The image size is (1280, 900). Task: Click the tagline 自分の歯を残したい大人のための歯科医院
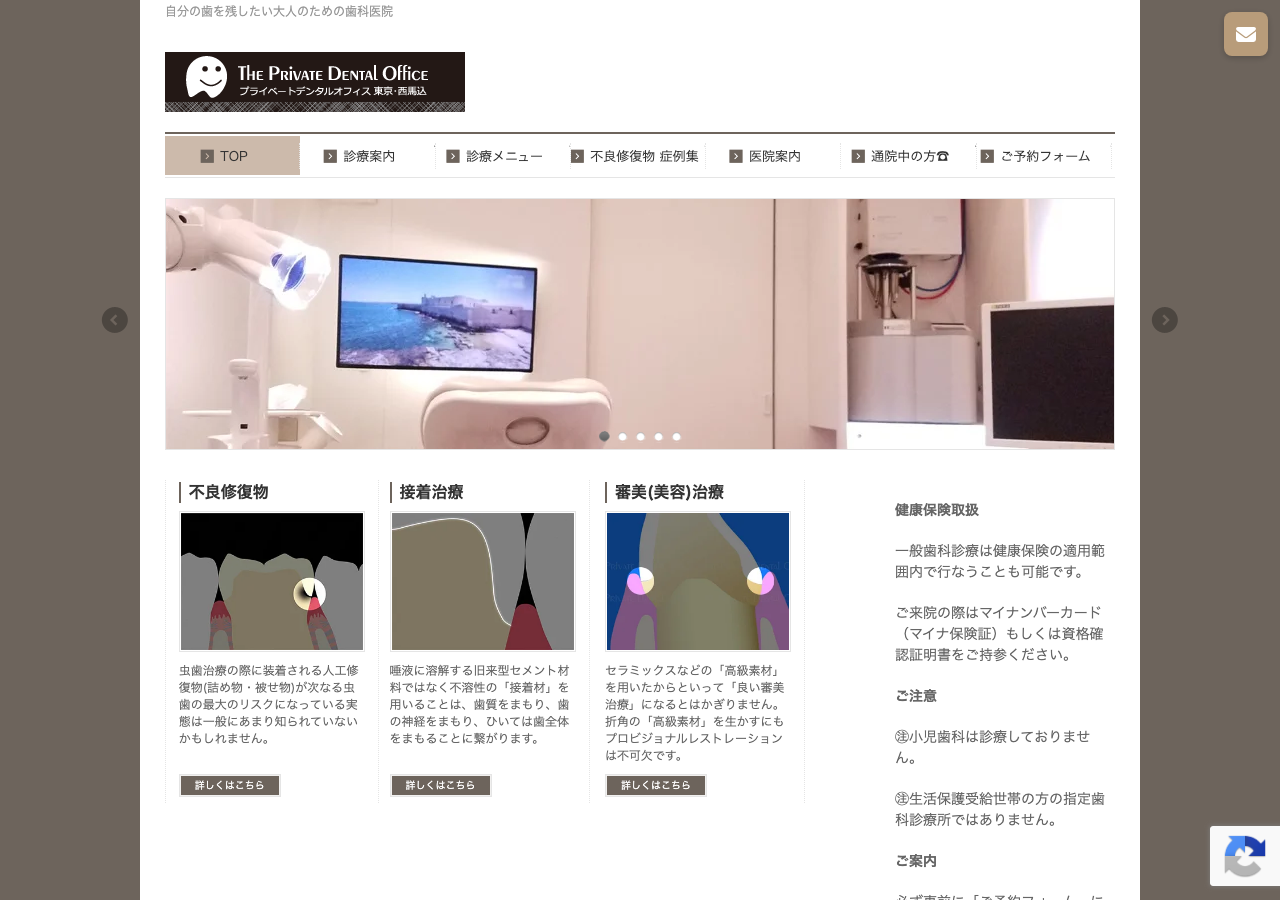[279, 11]
